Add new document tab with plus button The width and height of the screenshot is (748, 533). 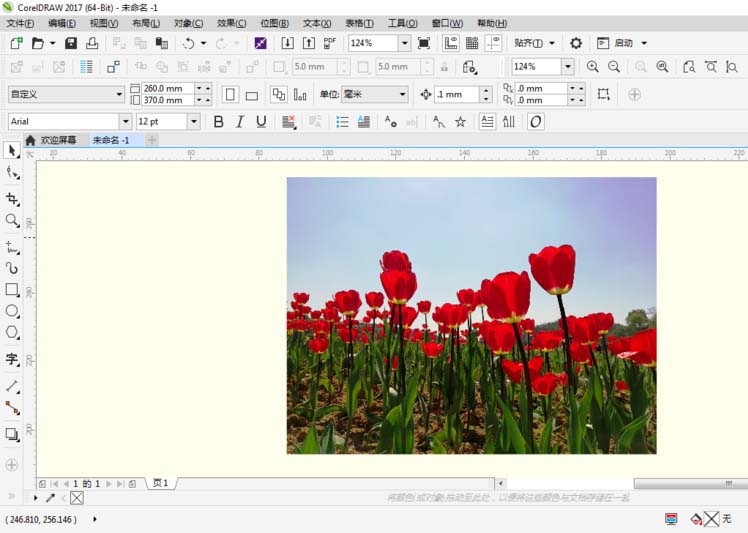(152, 140)
